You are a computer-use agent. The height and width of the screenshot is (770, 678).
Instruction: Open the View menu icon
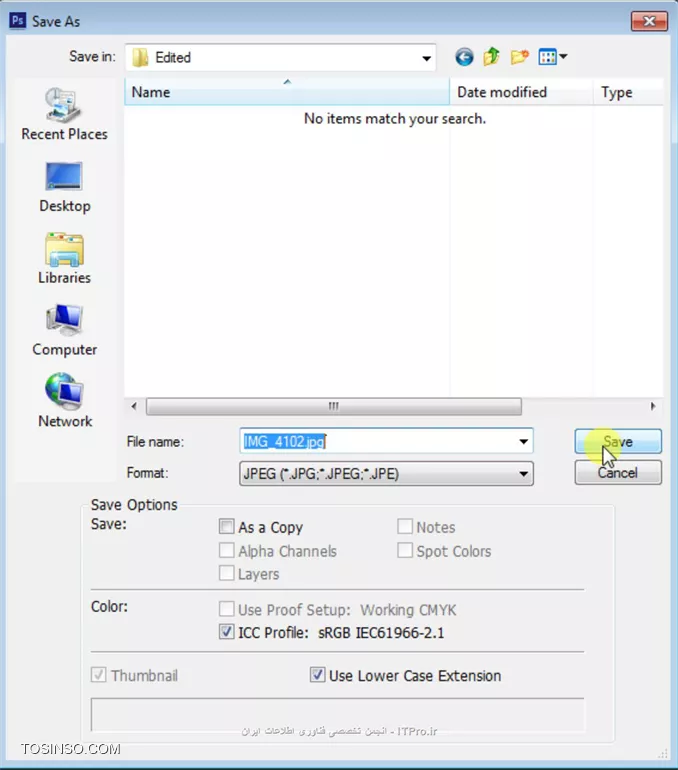[x=552, y=57]
